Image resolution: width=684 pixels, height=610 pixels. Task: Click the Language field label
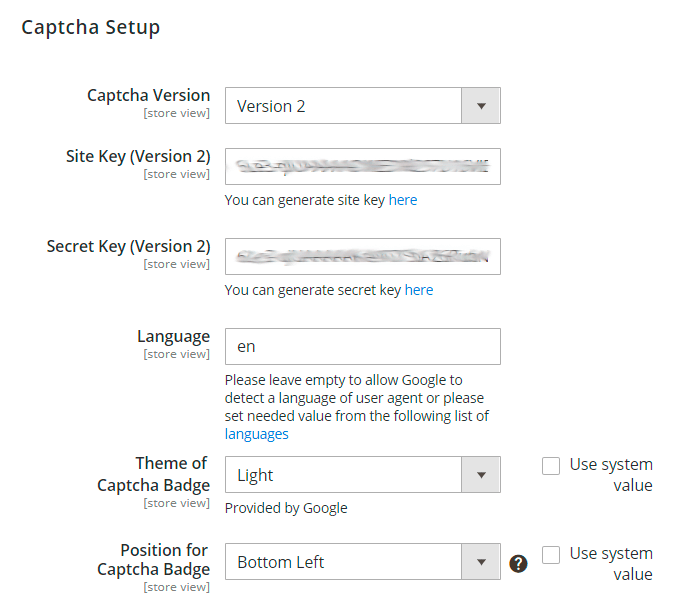173,337
